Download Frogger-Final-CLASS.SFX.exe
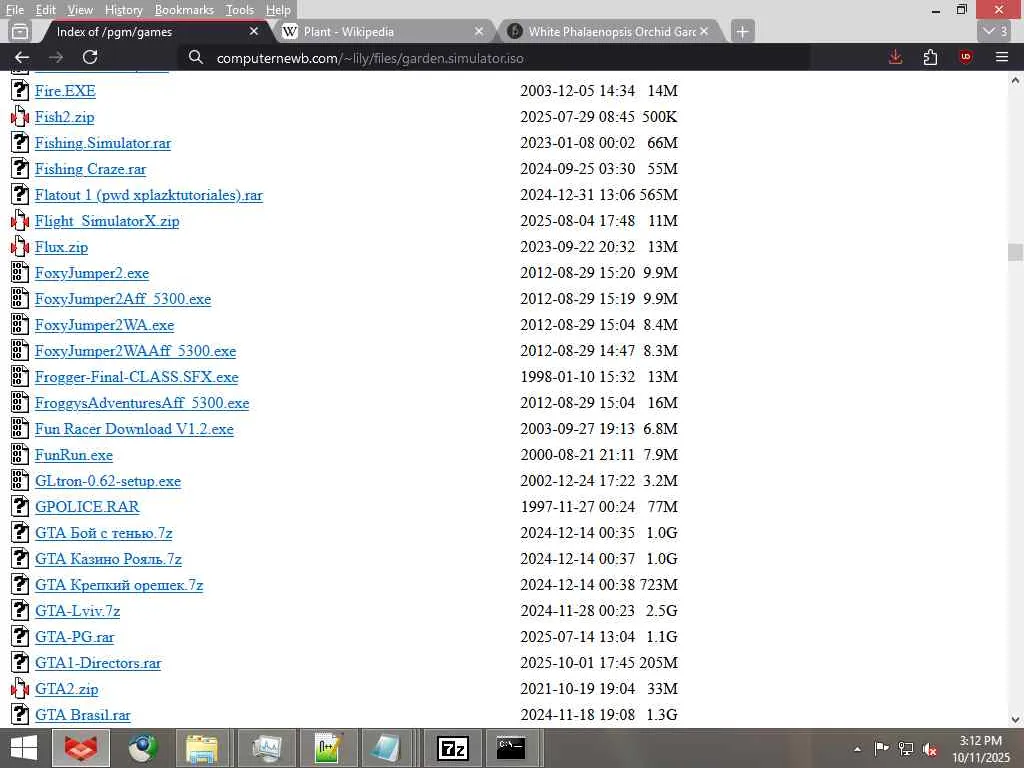 pyautogui.click(x=136, y=377)
